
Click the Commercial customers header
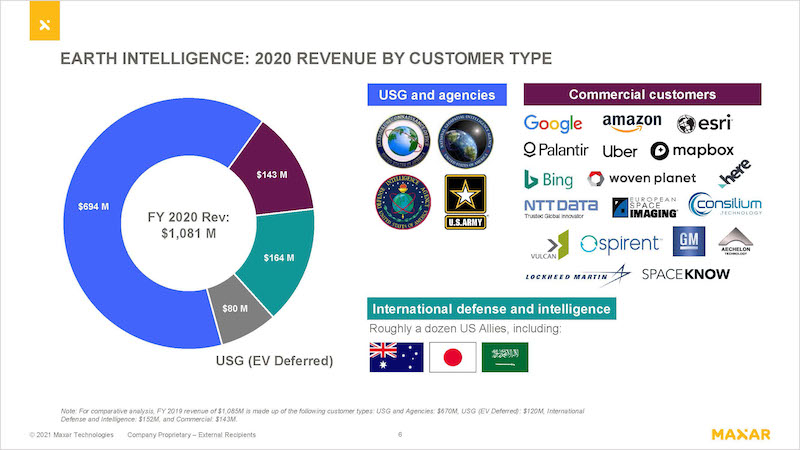coord(642,94)
